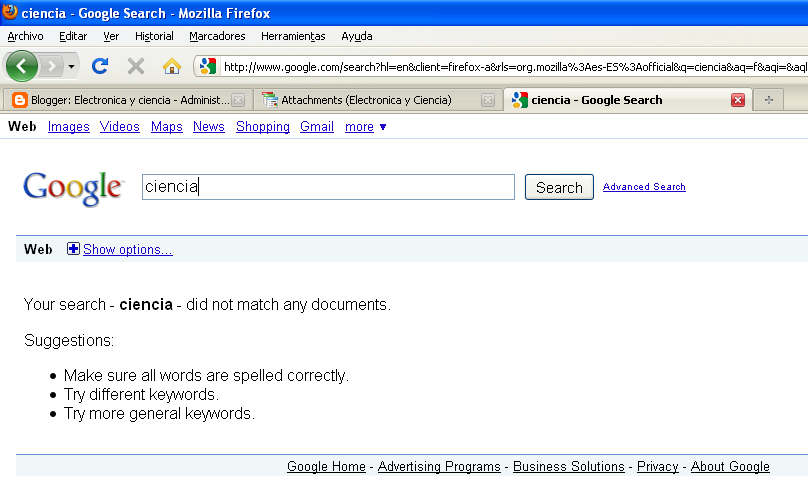Close the ciencia Google Search tab
The width and height of the screenshot is (808, 488).
[737, 100]
